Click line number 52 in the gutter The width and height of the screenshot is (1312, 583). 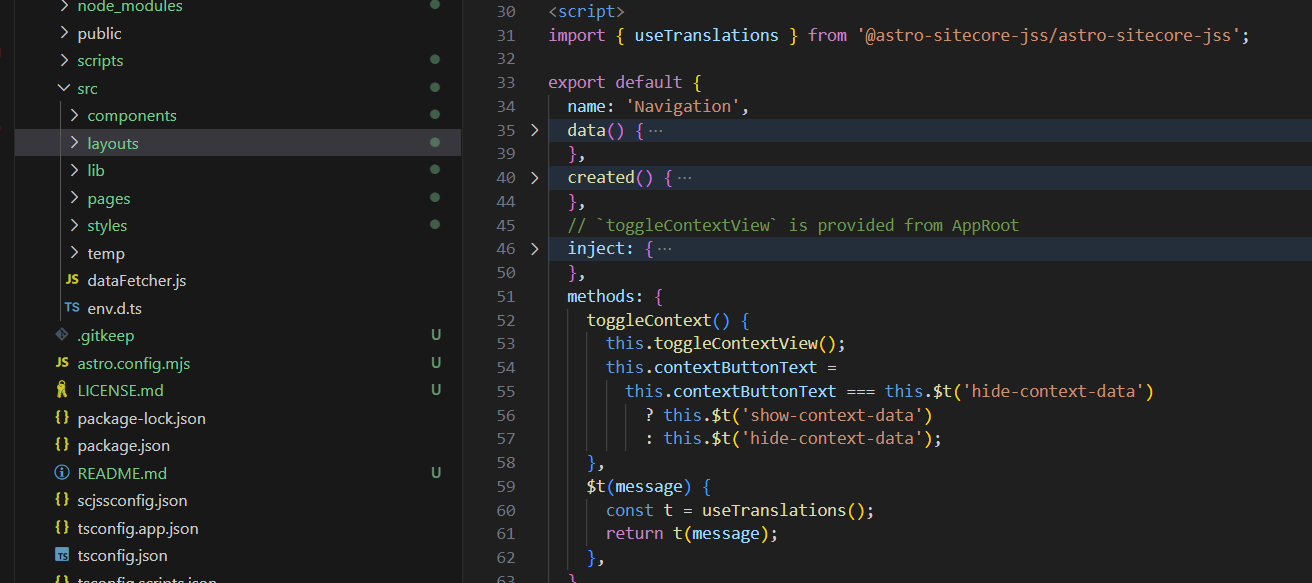pos(505,320)
